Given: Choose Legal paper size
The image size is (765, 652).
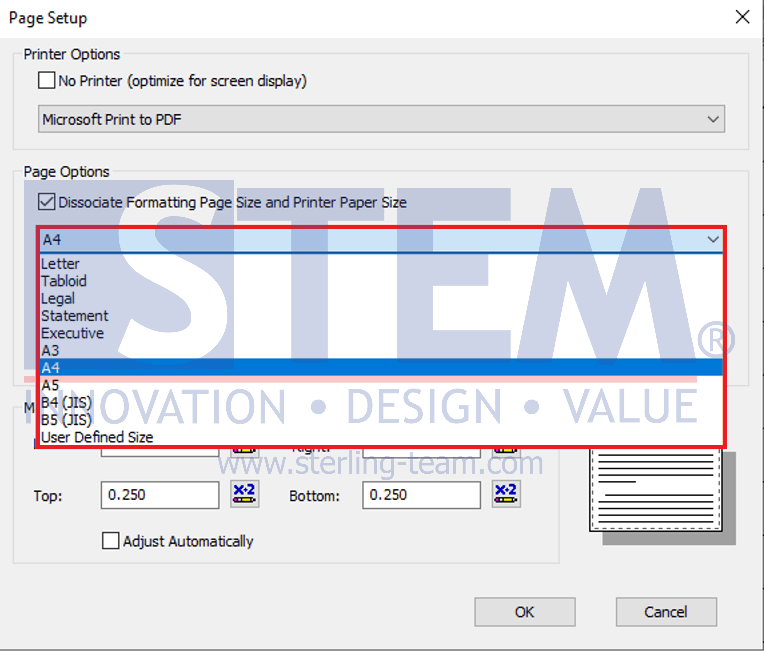Looking at the screenshot, I should pos(58,298).
